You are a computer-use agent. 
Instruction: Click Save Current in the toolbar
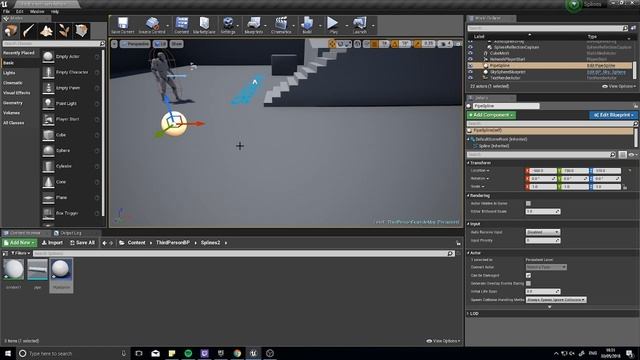(x=122, y=25)
